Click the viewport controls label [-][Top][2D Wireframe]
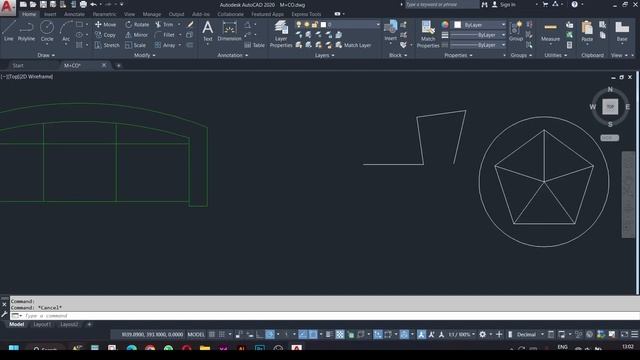Screen dimensions: 640x360 (x=27, y=76)
